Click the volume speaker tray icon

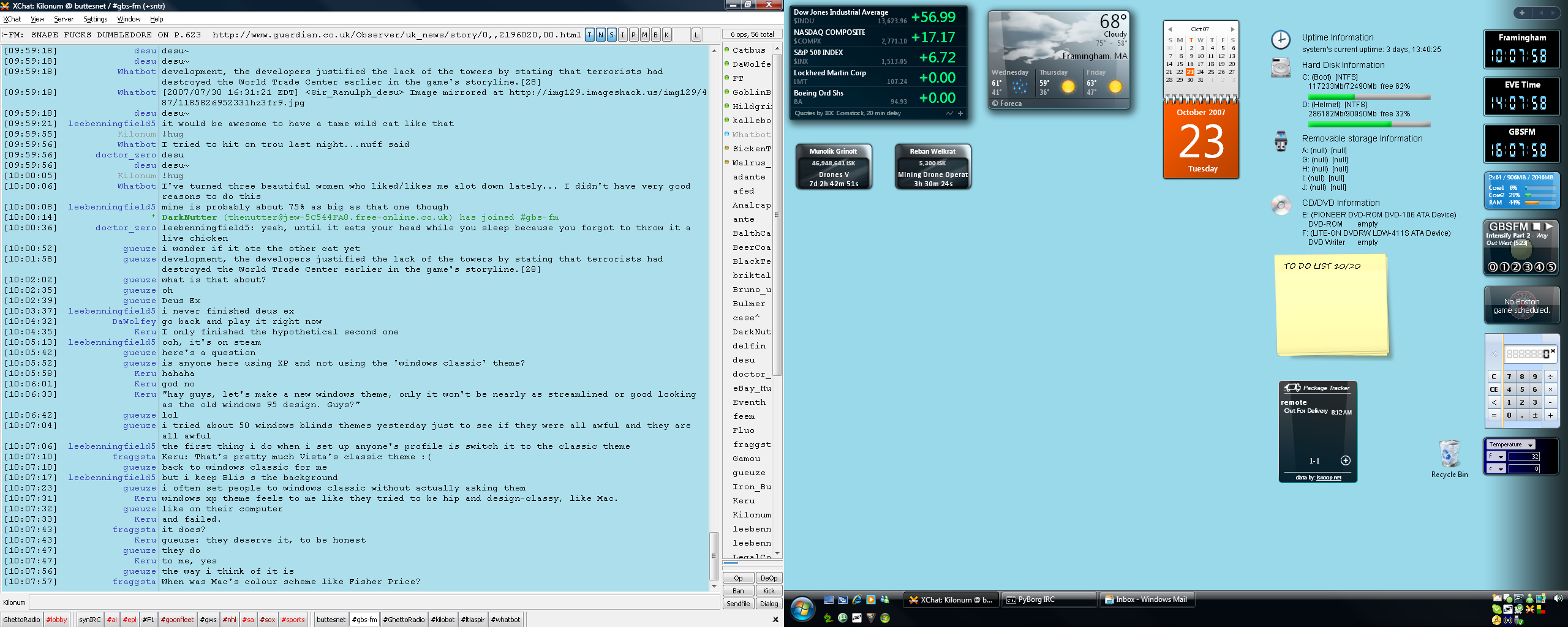[x=1558, y=598]
